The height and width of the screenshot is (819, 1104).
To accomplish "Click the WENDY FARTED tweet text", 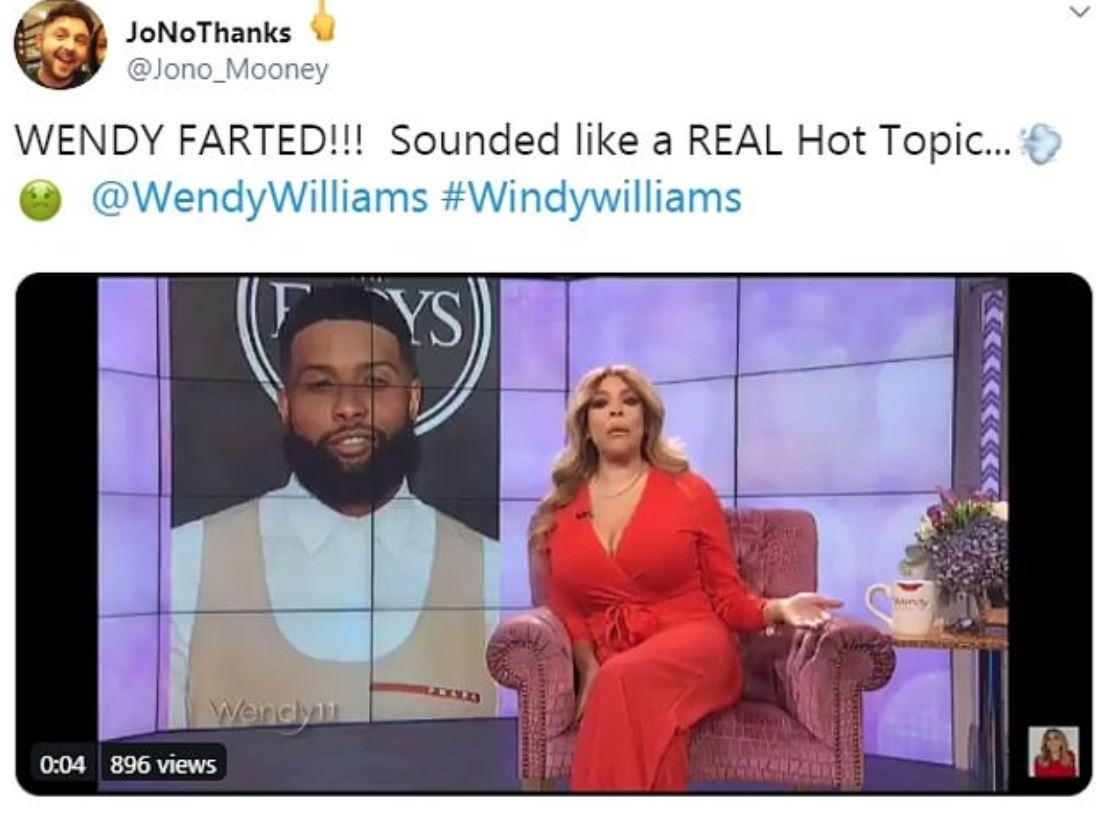I will point(190,141).
